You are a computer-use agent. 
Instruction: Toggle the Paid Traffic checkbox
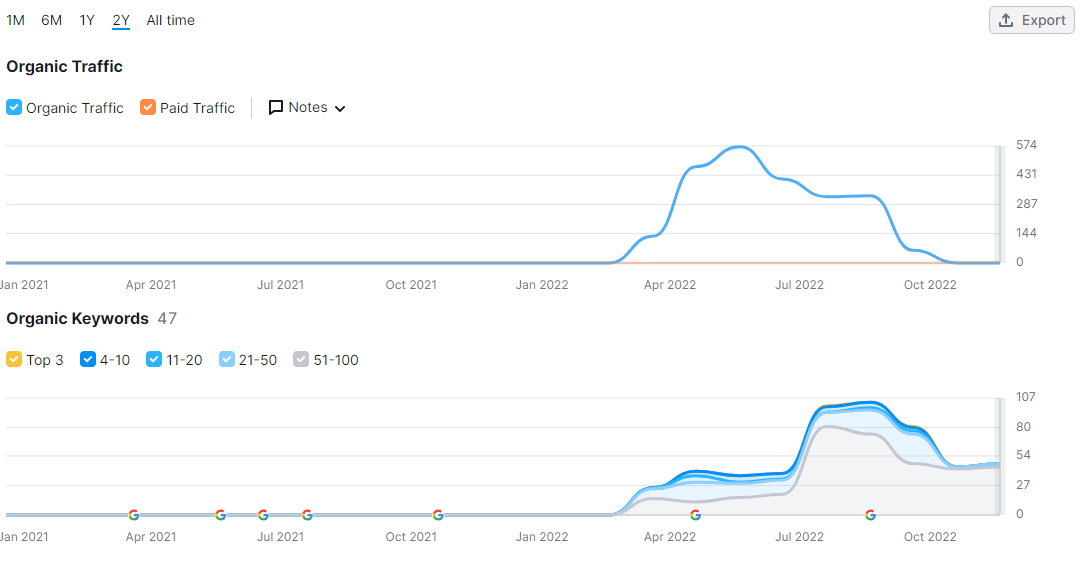pos(147,107)
